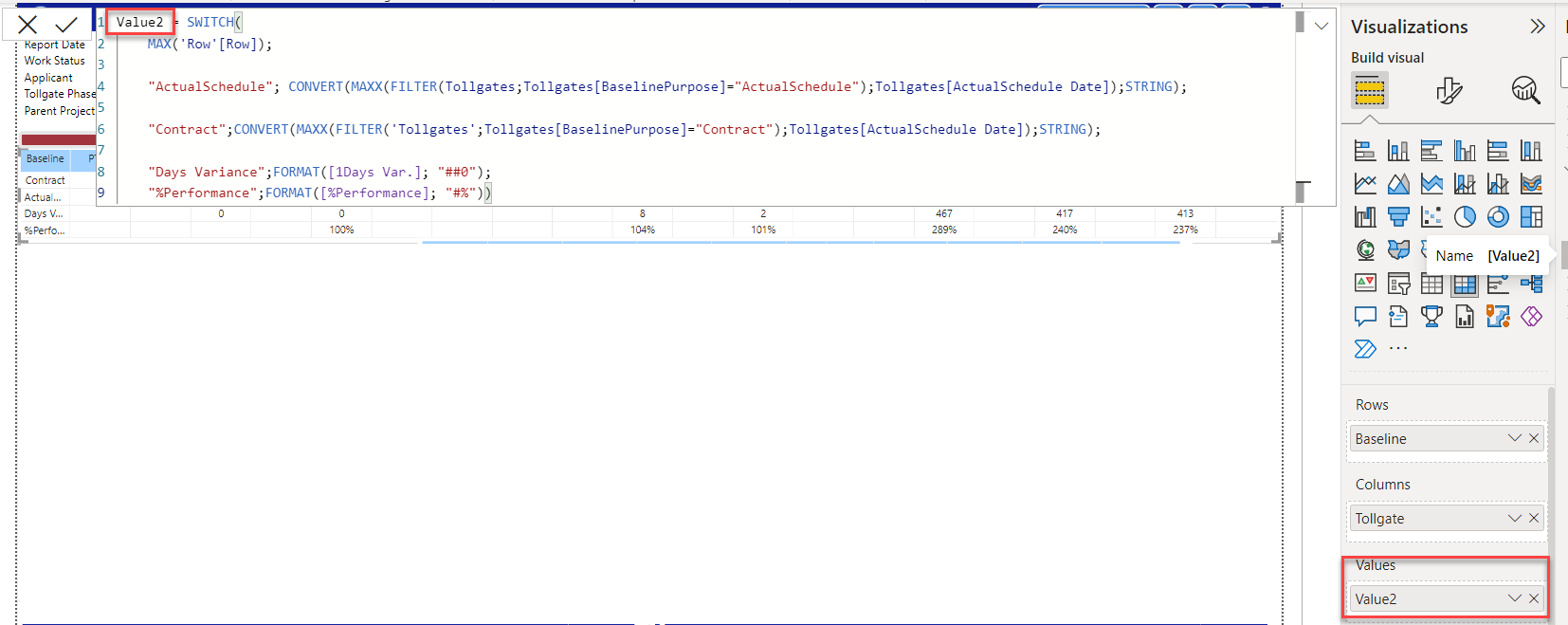Choose the Stacked column chart visual

tap(1398, 151)
